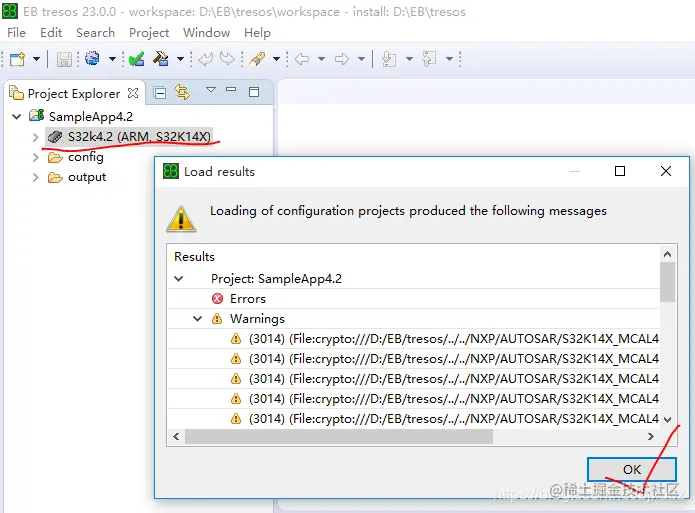695x513 pixels.
Task: Open the Search menu
Action: [x=95, y=33]
